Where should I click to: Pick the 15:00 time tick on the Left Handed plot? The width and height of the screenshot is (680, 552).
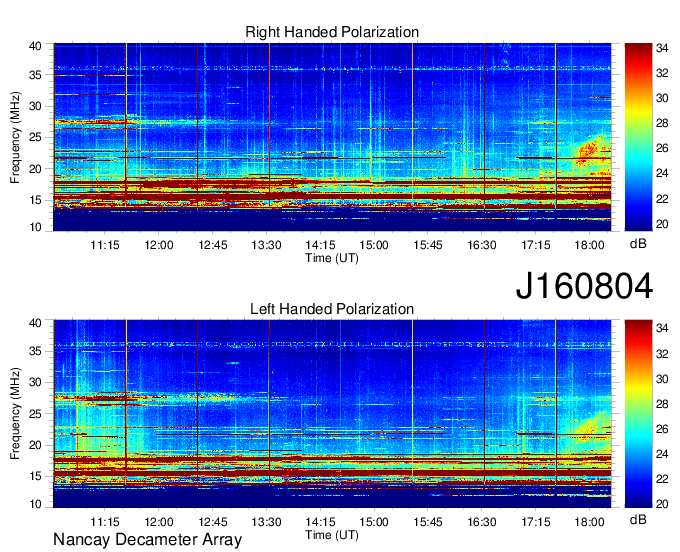pos(374,522)
